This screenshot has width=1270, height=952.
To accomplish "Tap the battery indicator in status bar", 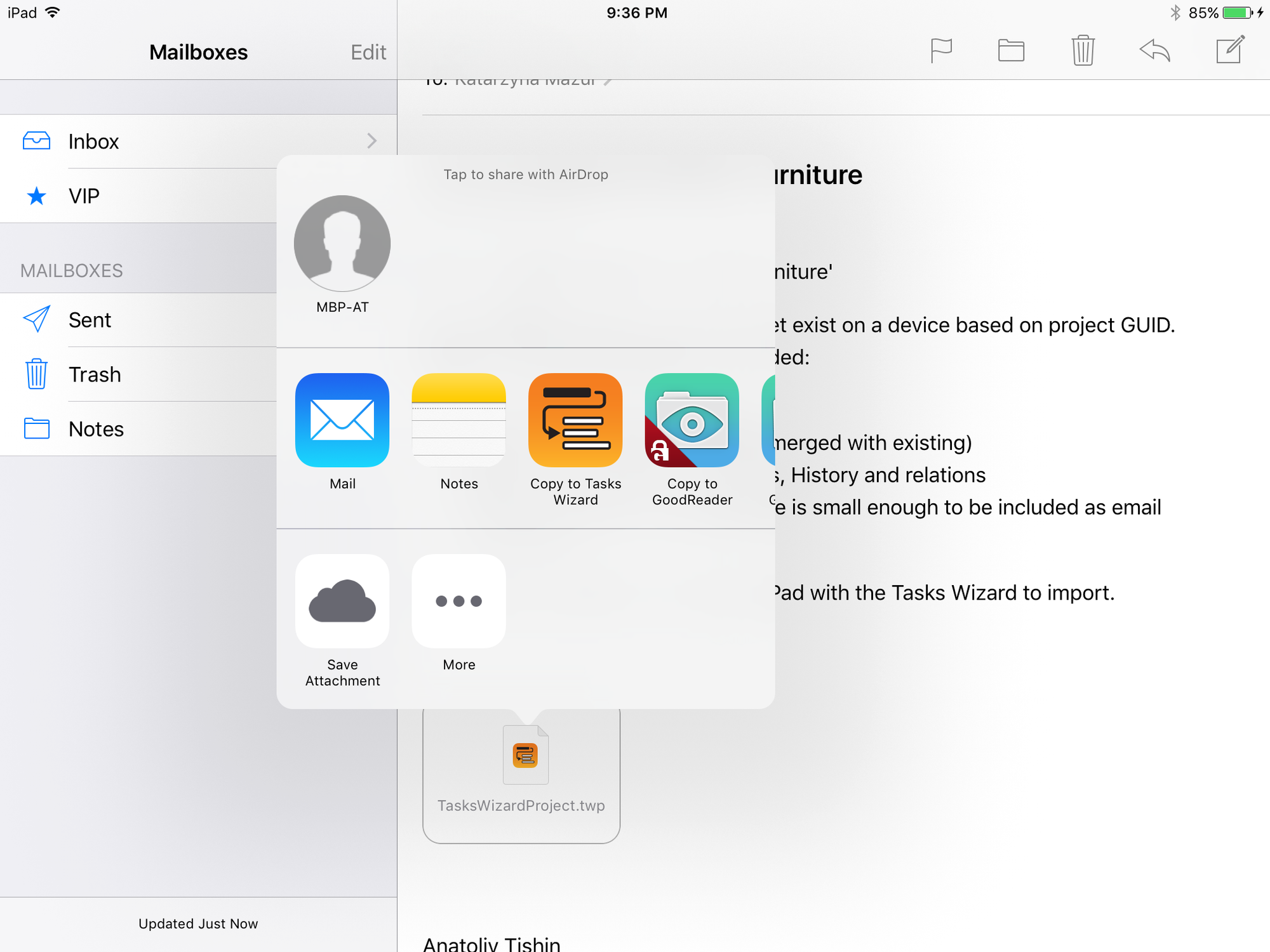I will (x=1238, y=13).
